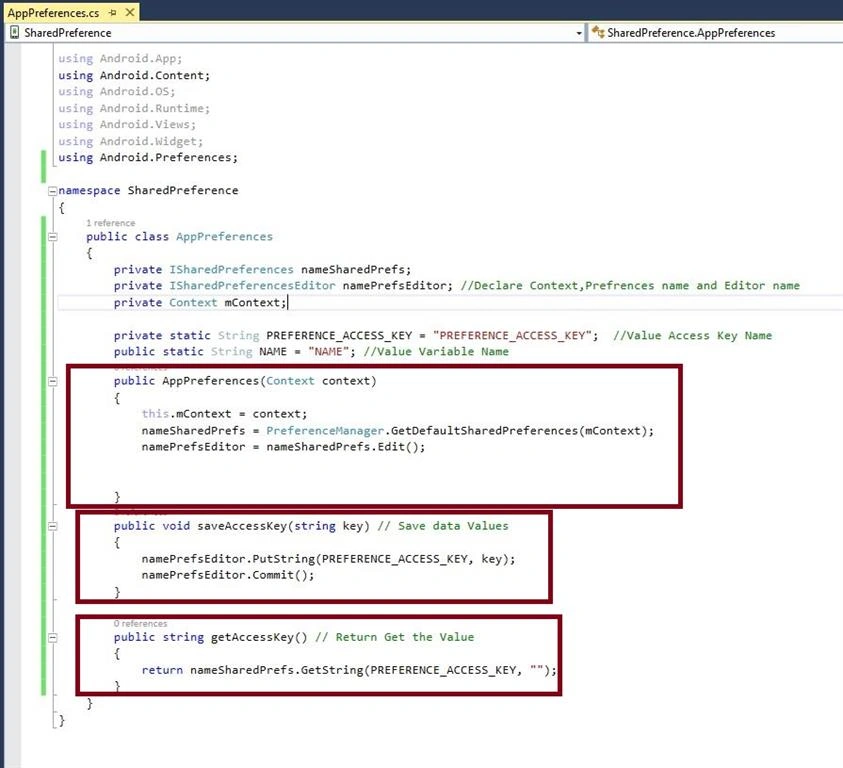Open the SharedPreference.AppPreferences type dropdown
The width and height of the screenshot is (843, 768).
pos(716,33)
